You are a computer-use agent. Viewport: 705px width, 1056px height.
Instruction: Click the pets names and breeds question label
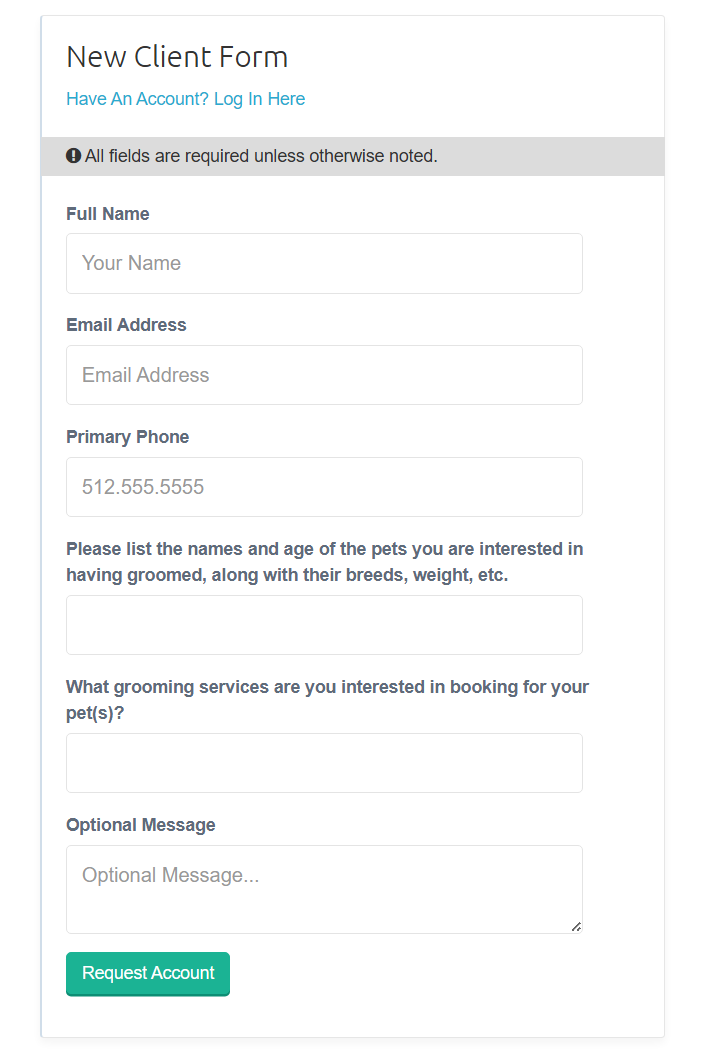point(324,562)
